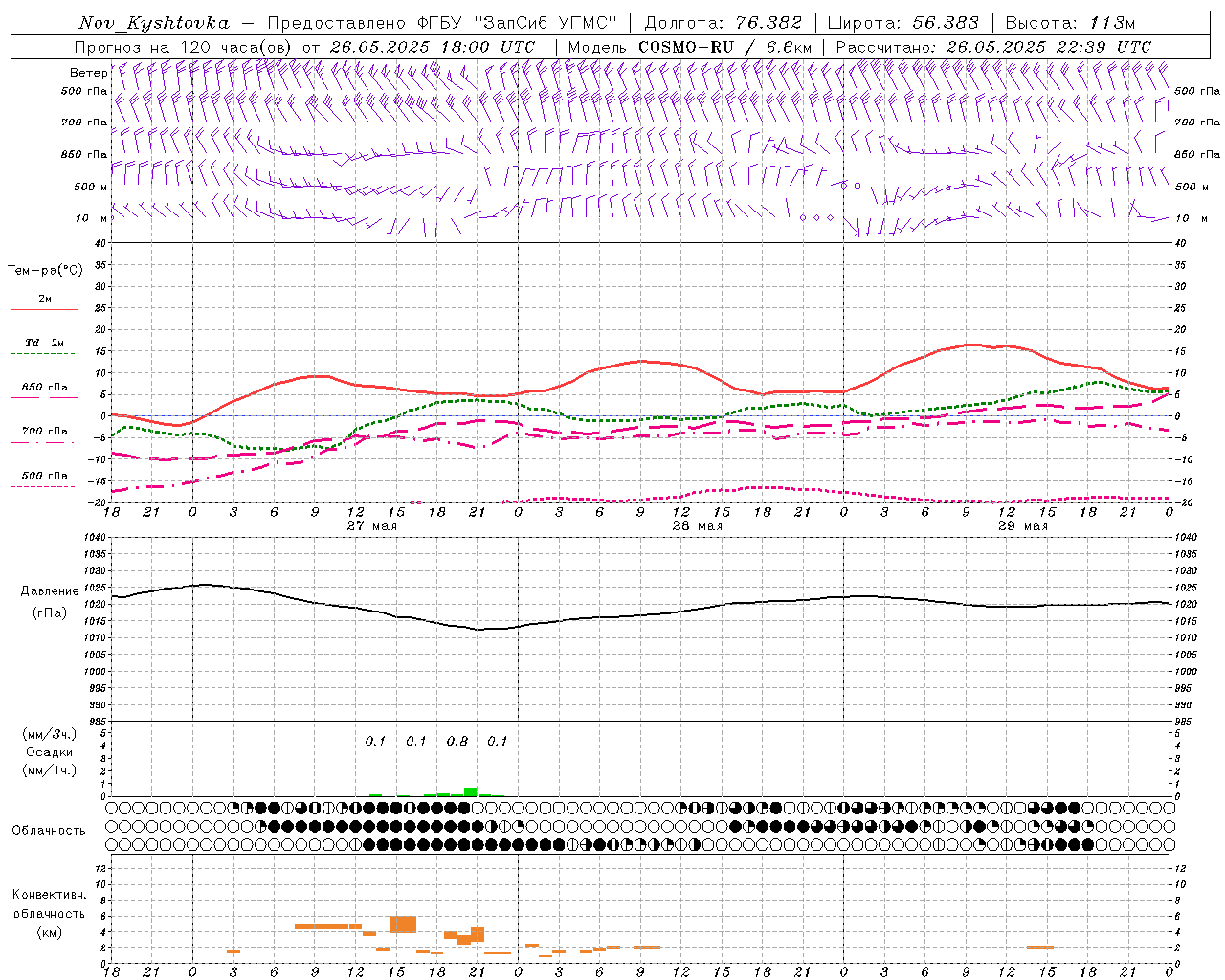Click the largest orange convective cloud block
Screen dimensions: 1225x980
(x=403, y=924)
